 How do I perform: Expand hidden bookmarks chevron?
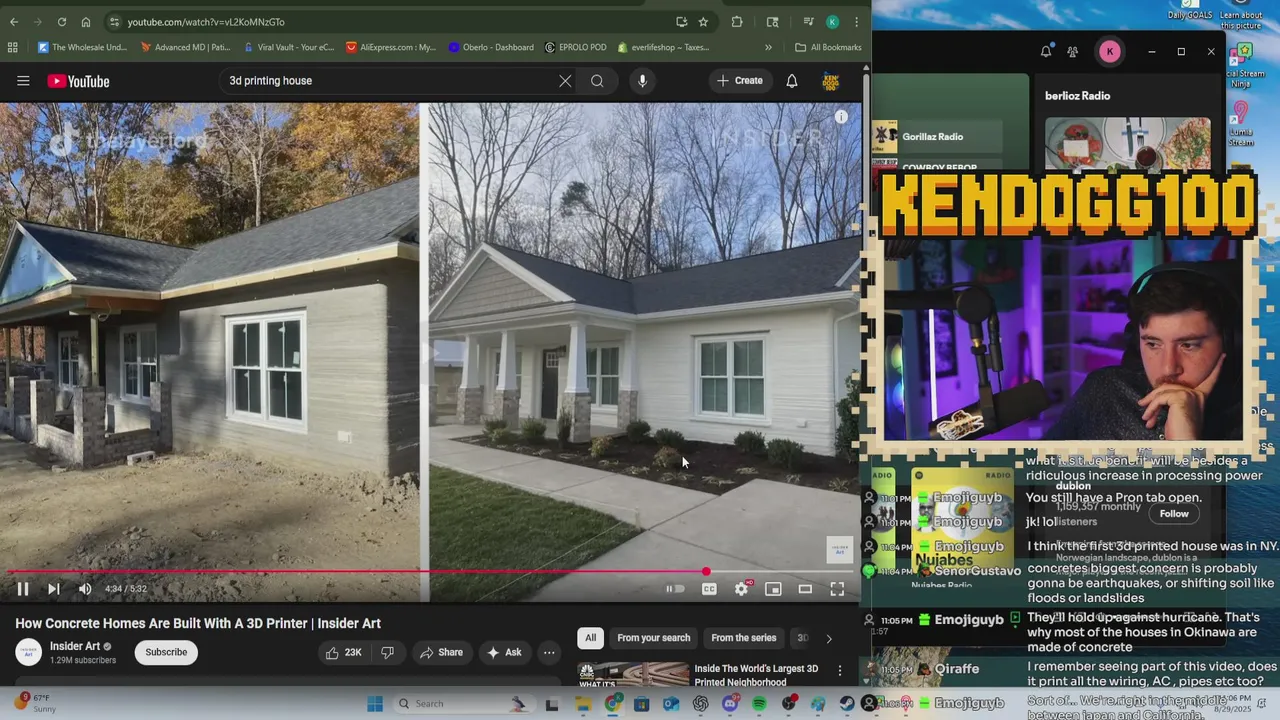pyautogui.click(x=768, y=47)
